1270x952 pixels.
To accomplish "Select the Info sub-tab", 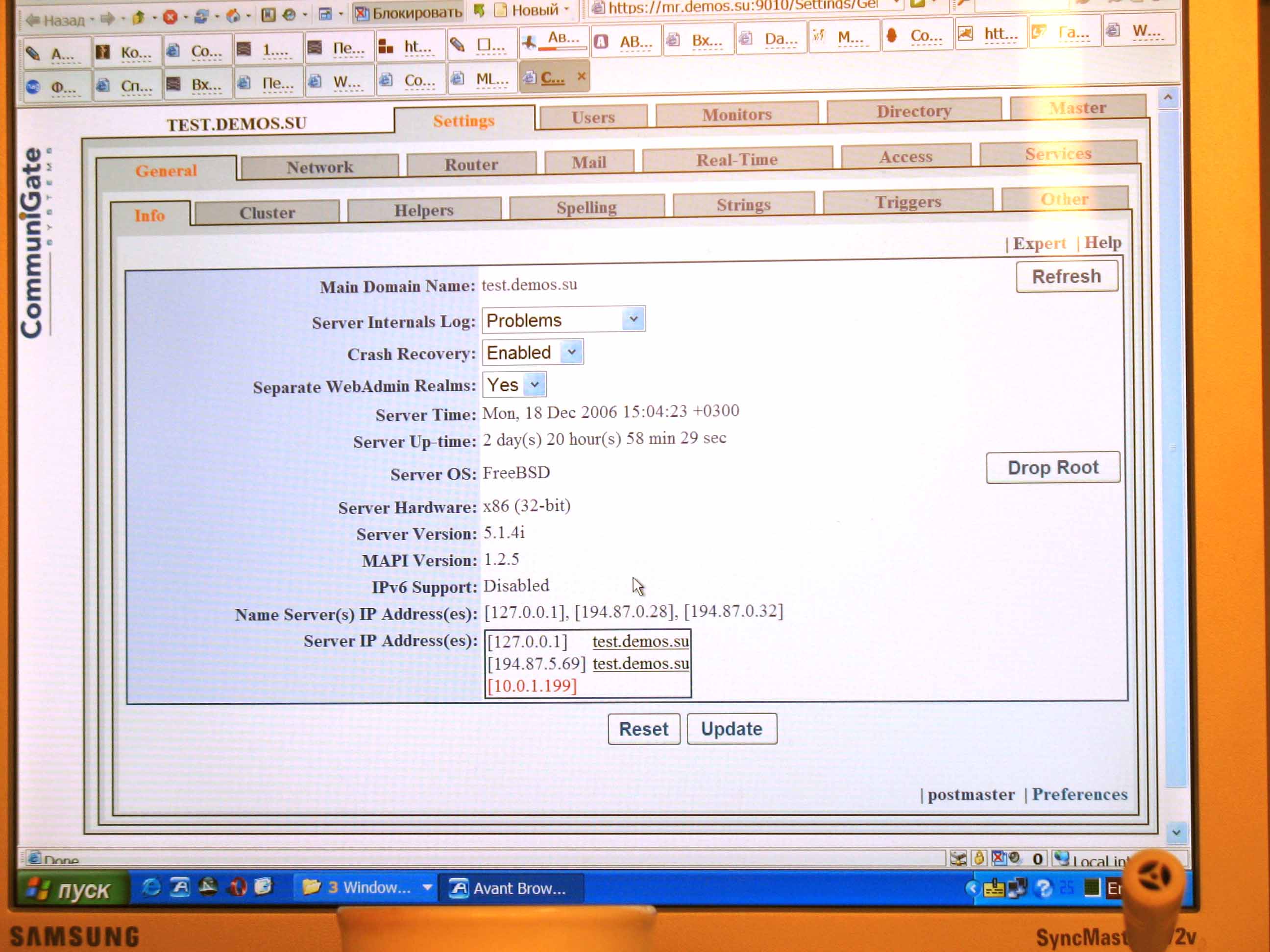I will (x=149, y=215).
